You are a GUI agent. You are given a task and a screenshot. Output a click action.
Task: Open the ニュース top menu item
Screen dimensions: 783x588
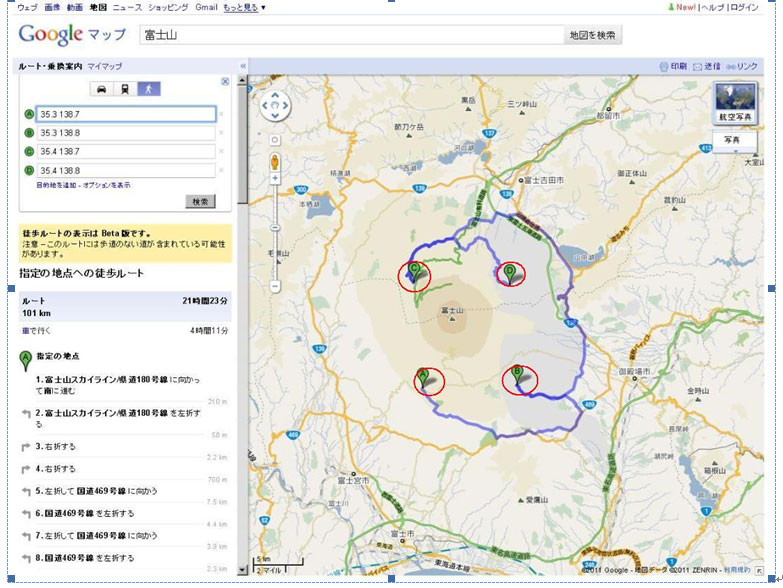[127, 7]
